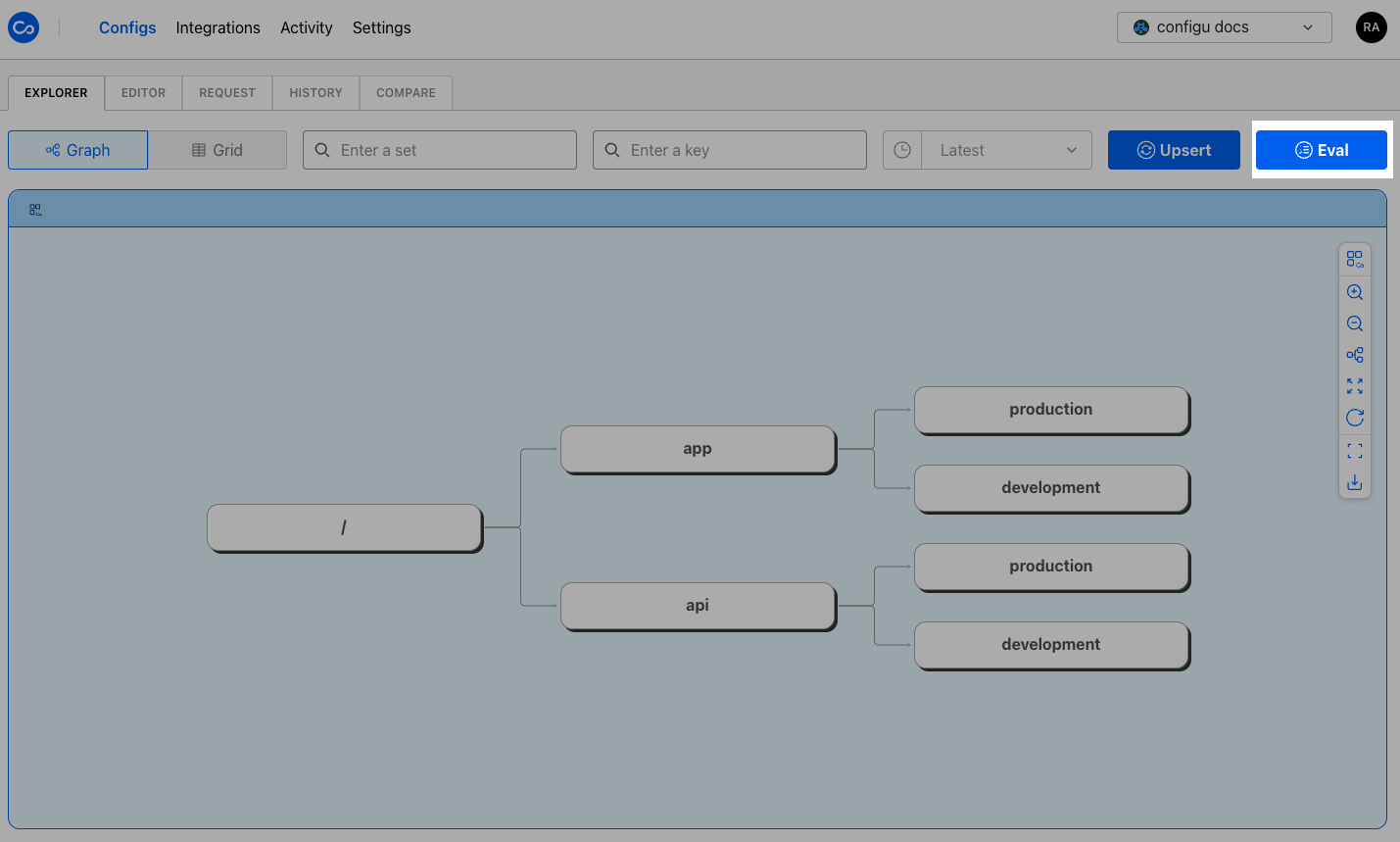Open the Latest version dropdown
Screen dimensions: 1400x842
[x=1007, y=150]
